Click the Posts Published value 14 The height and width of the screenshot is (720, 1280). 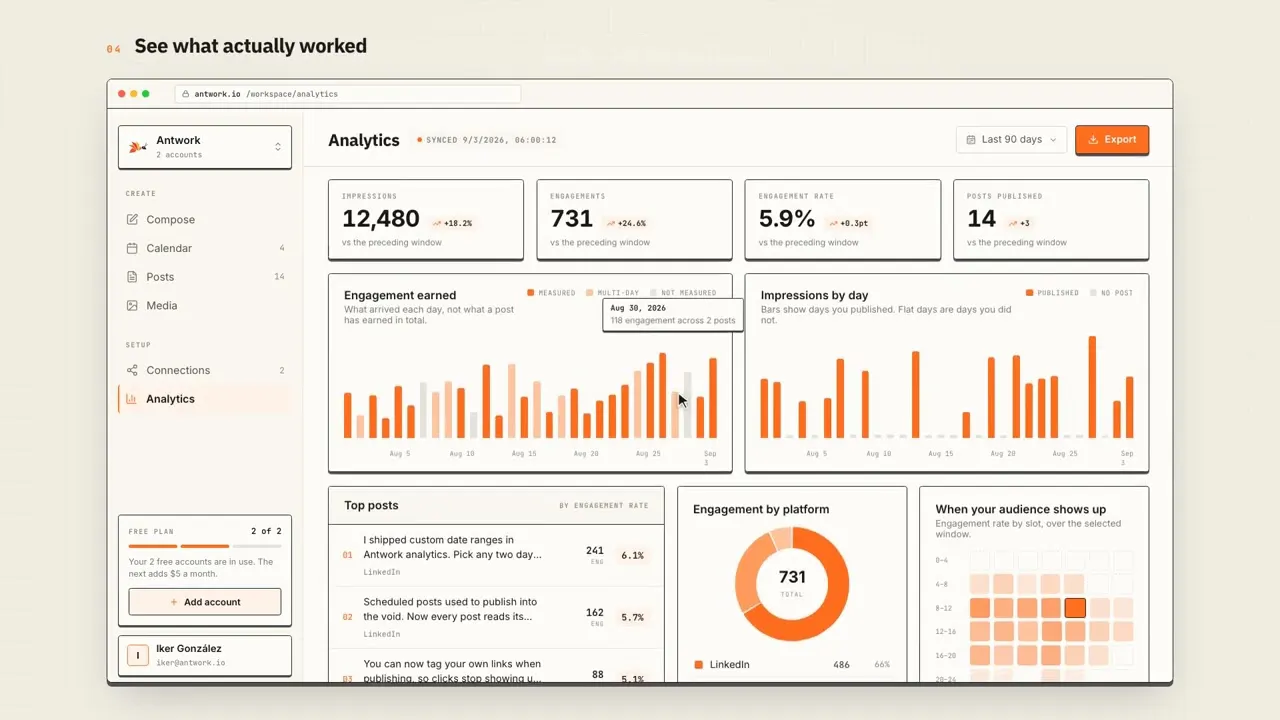981,219
